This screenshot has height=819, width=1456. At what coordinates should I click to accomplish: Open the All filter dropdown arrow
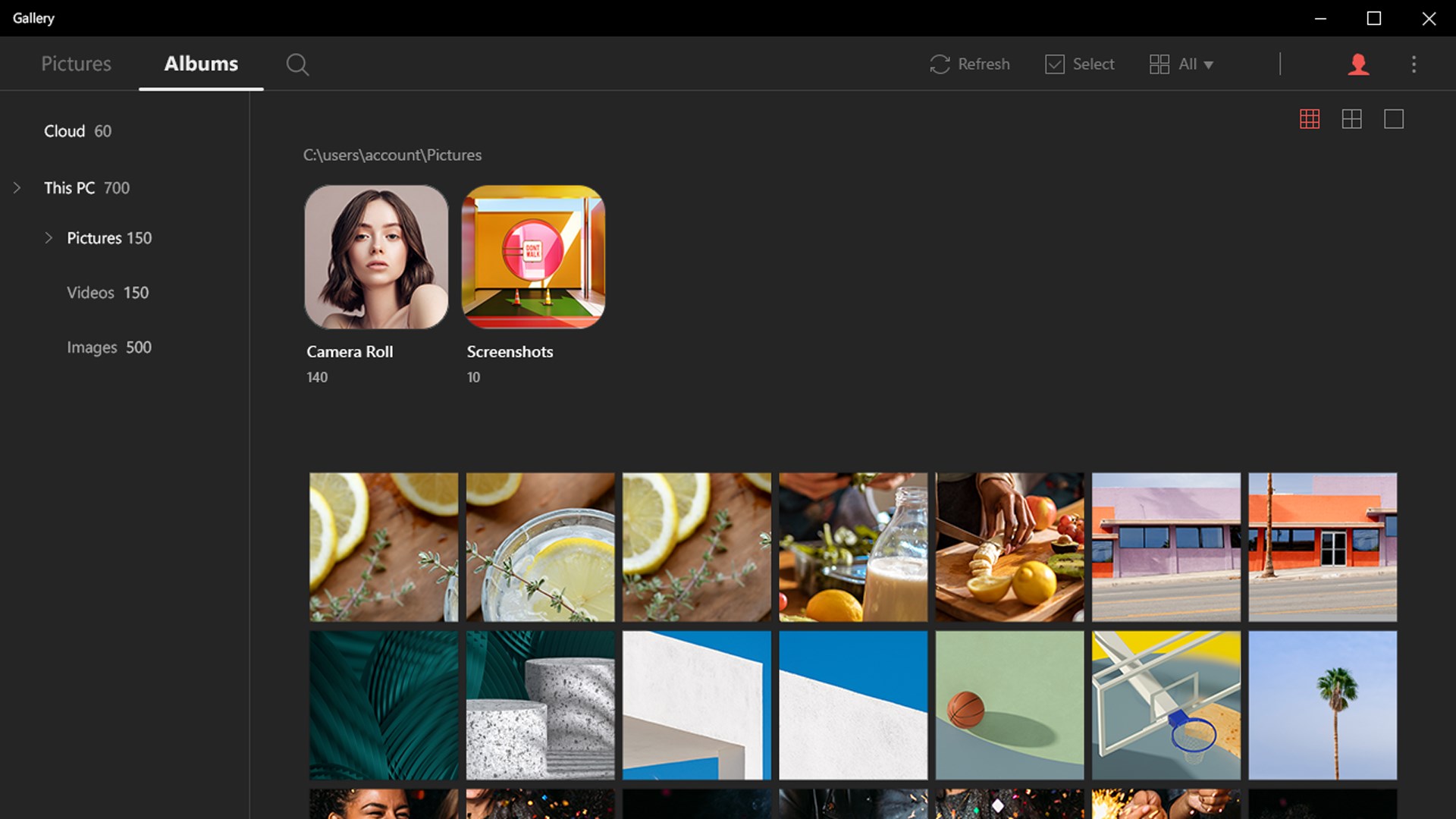[x=1209, y=65]
